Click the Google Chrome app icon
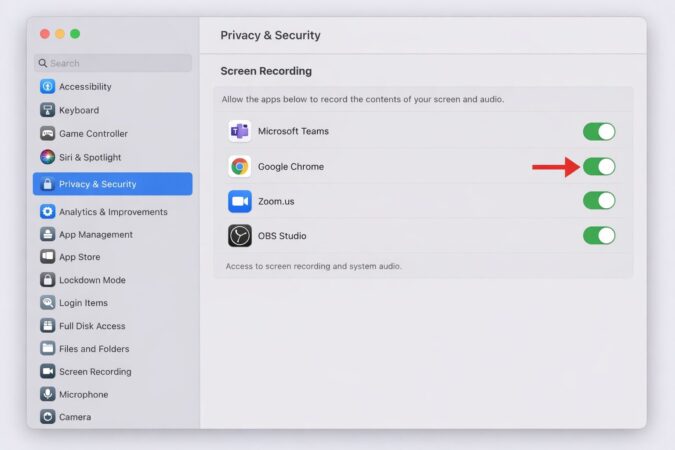This screenshot has height=450, width=675. click(x=239, y=166)
